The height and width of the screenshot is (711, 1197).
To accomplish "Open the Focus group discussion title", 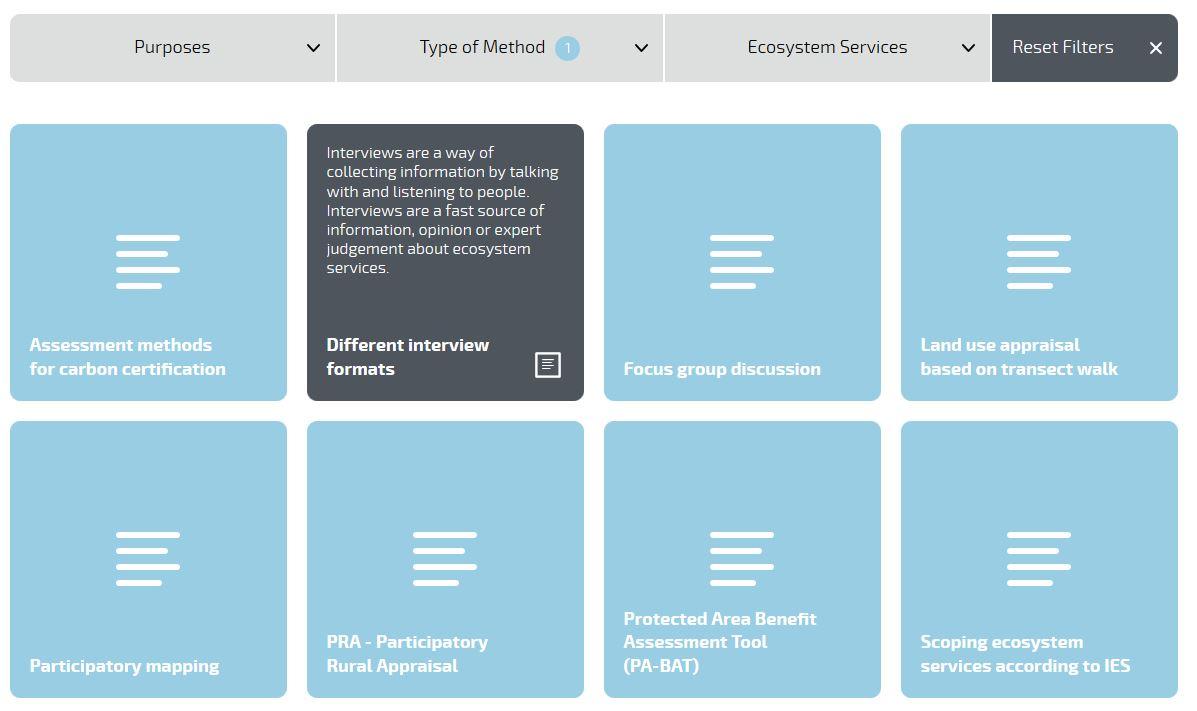I will coord(722,369).
